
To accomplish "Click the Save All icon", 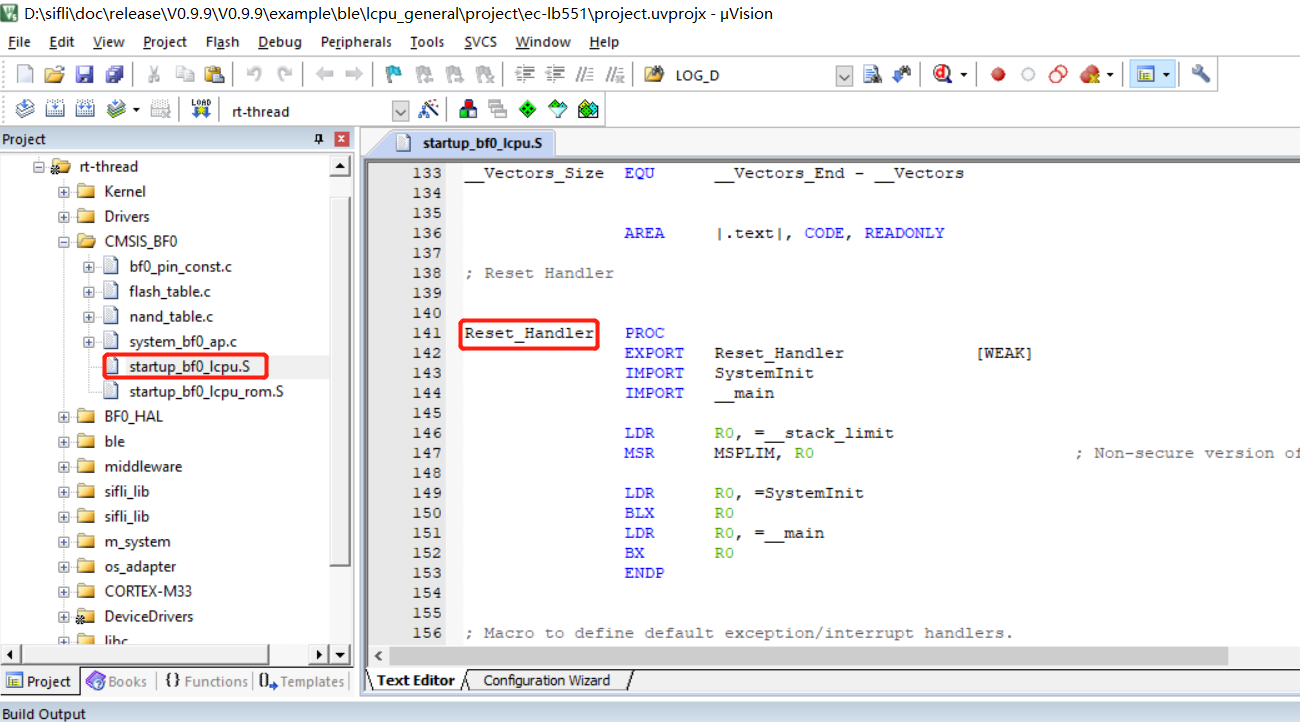I will [x=114, y=75].
